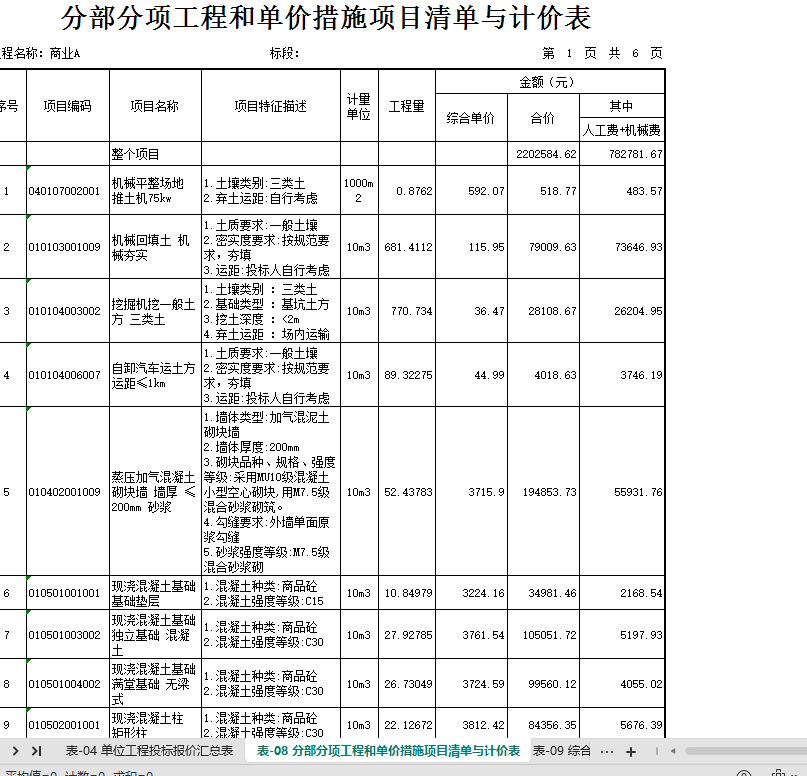
Task: Select the 蒸压加气混凝土砌块墙 item name cell
Action: [155, 491]
